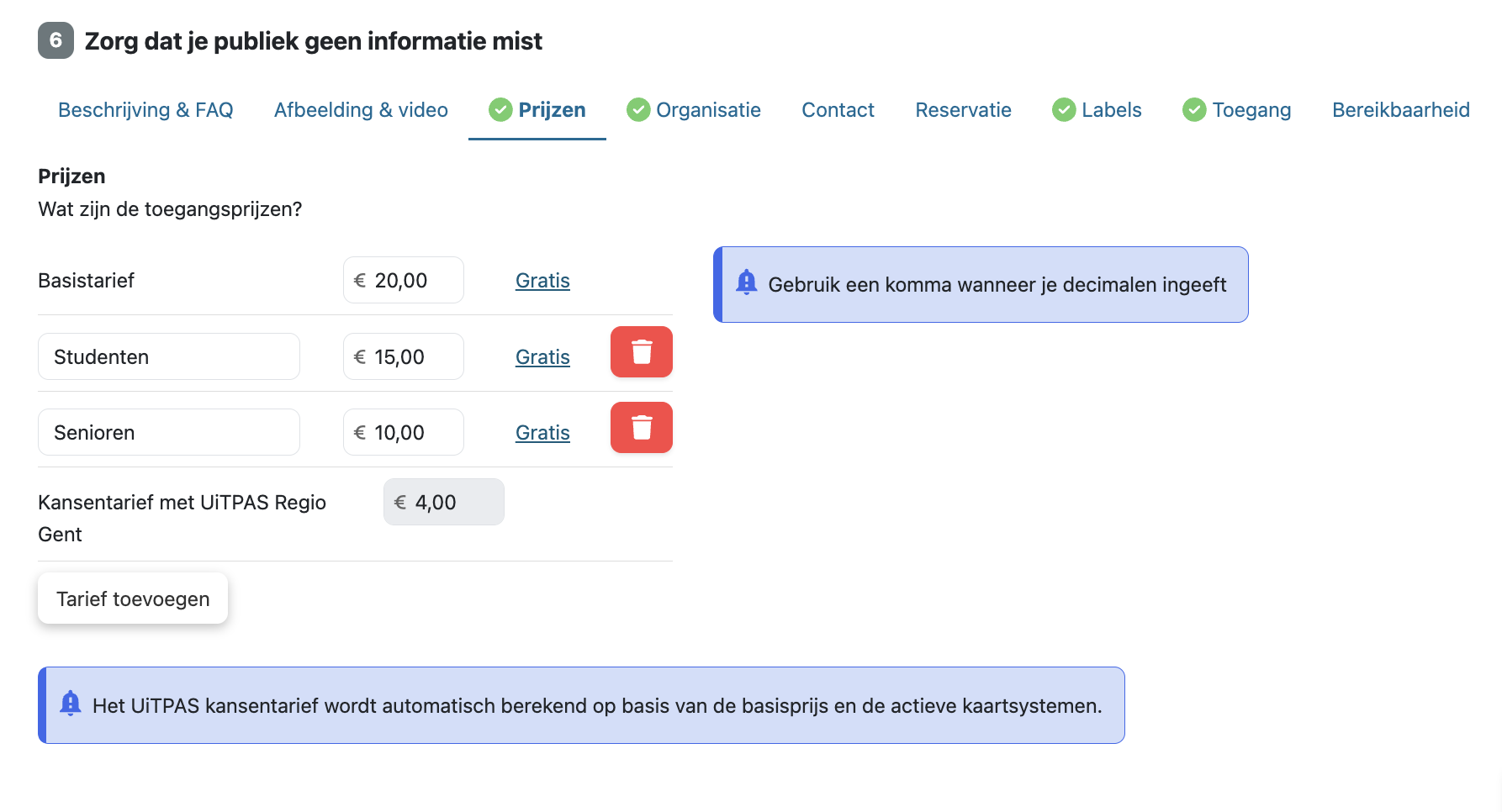Remove the Senioren price row via trash icon
The width and height of the screenshot is (1502, 812).
coord(641,428)
